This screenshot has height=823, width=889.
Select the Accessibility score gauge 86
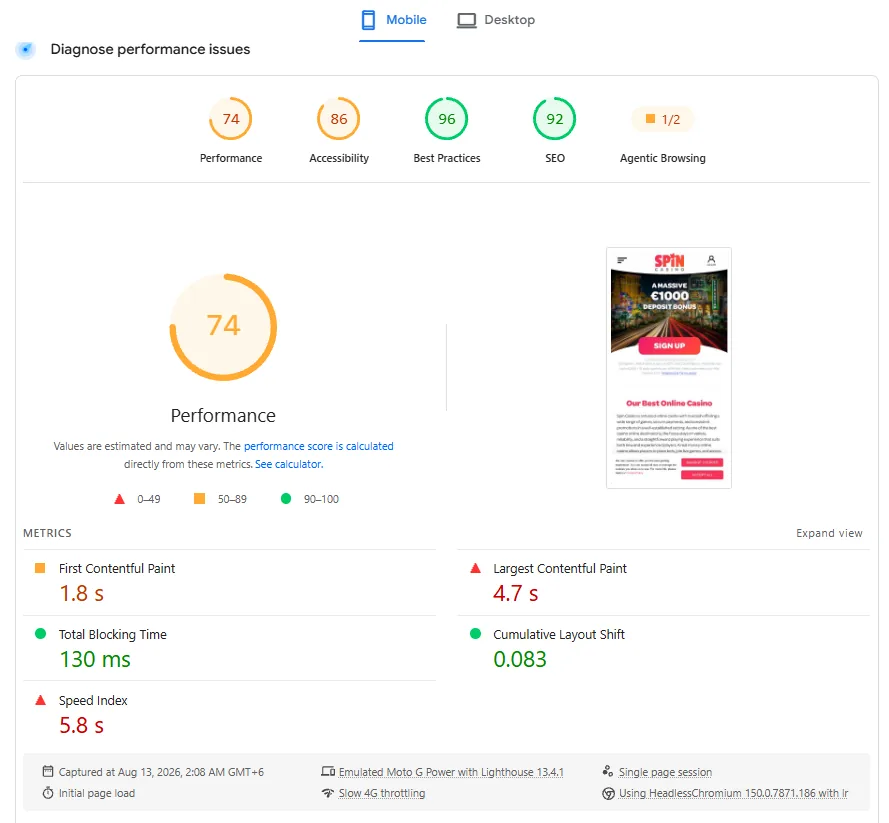[338, 119]
